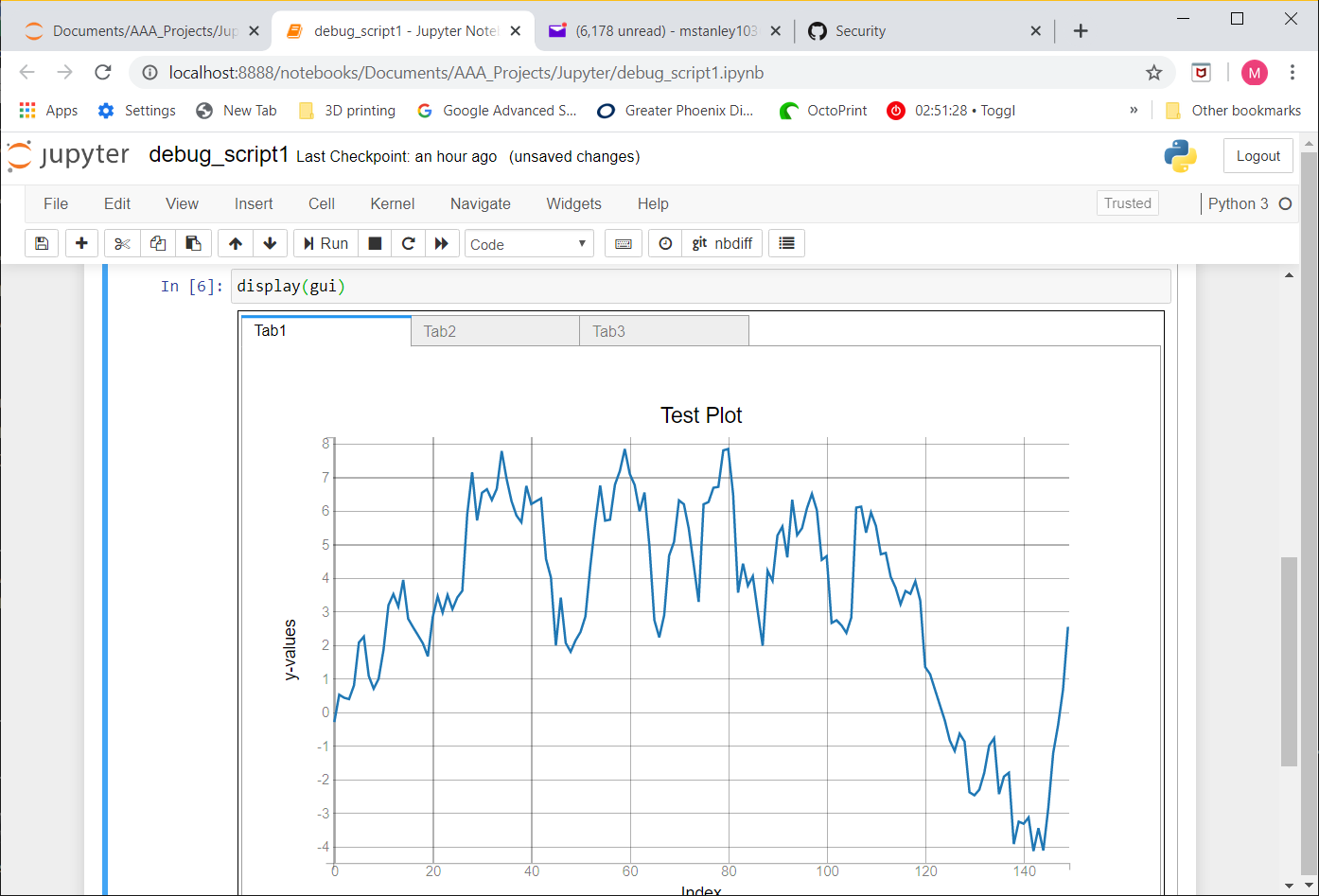Switch to Tab2 in the widget output
The width and height of the screenshot is (1319, 896).
pyautogui.click(x=439, y=331)
